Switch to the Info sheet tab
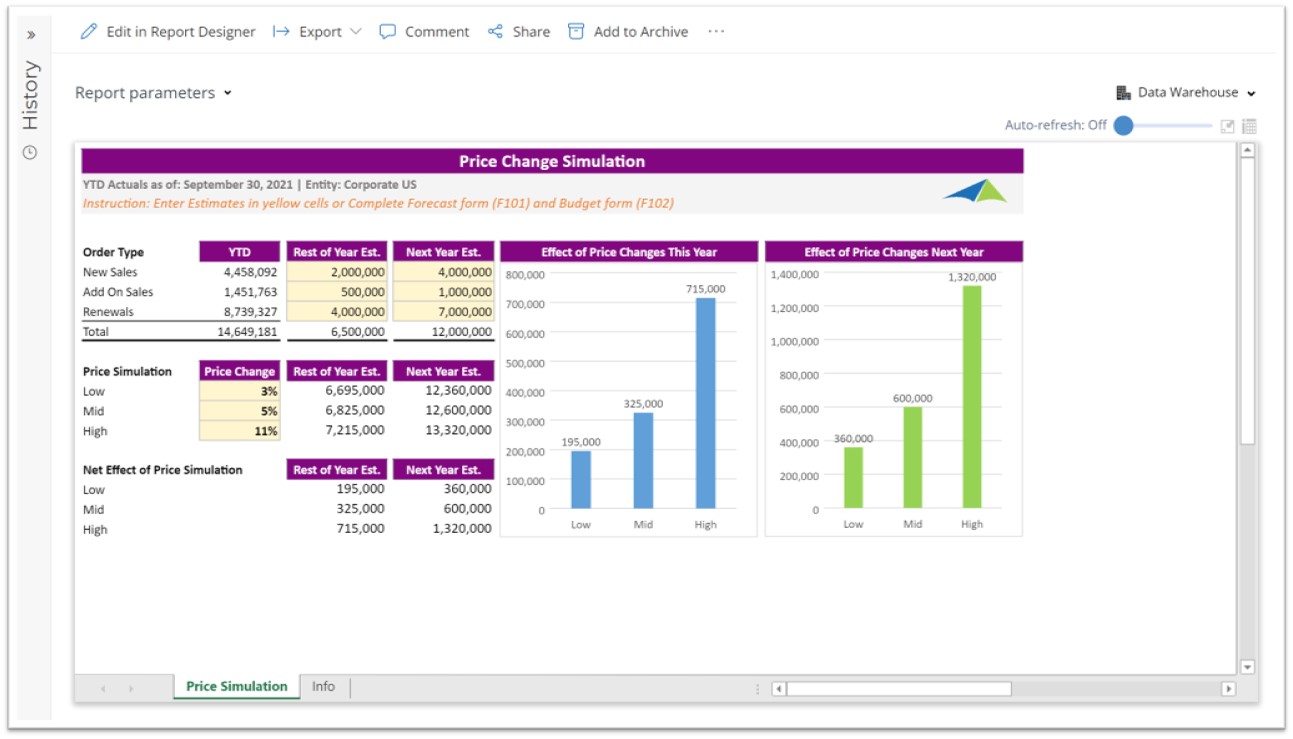 pyautogui.click(x=323, y=687)
